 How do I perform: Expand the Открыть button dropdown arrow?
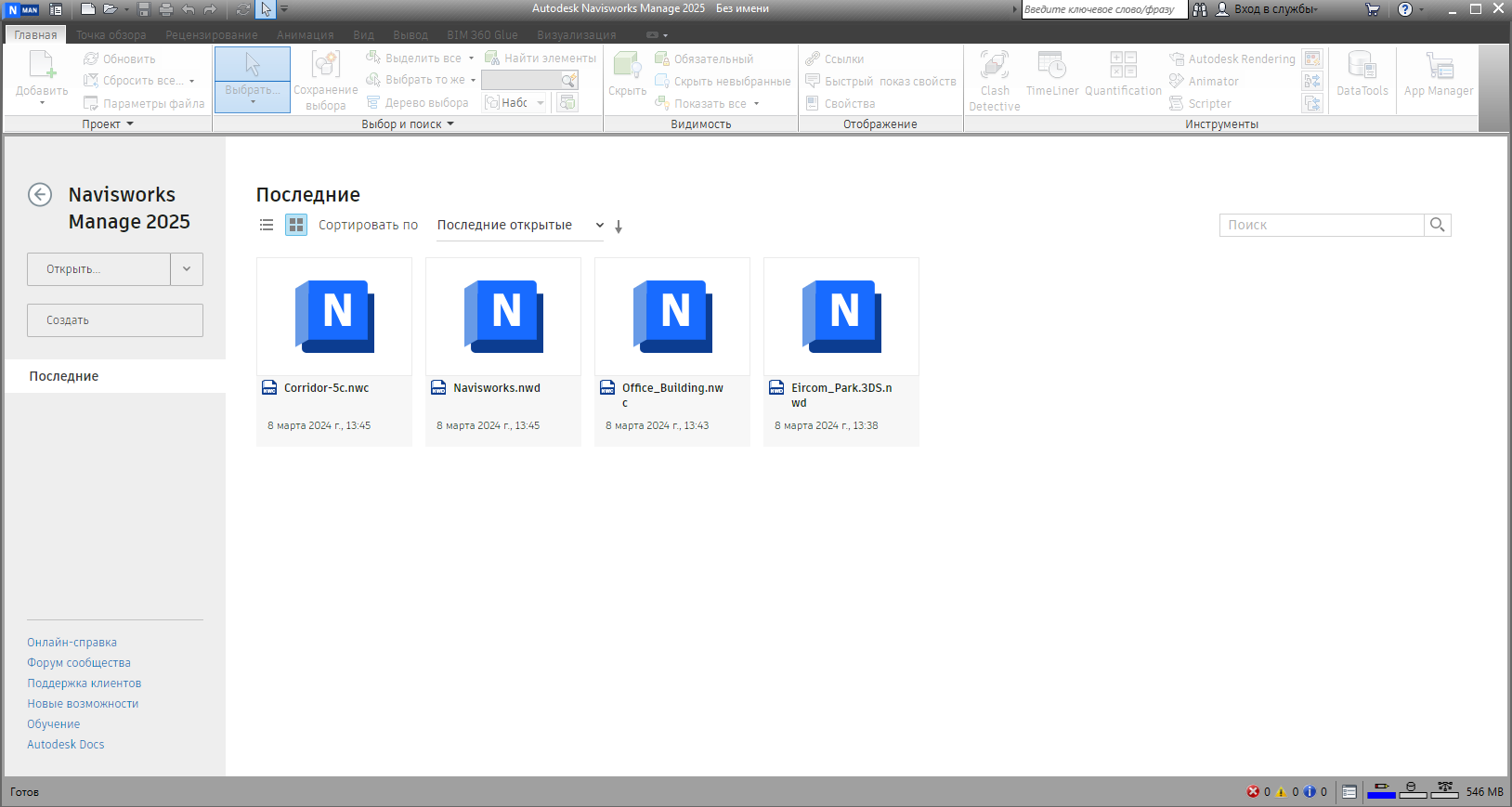187,269
